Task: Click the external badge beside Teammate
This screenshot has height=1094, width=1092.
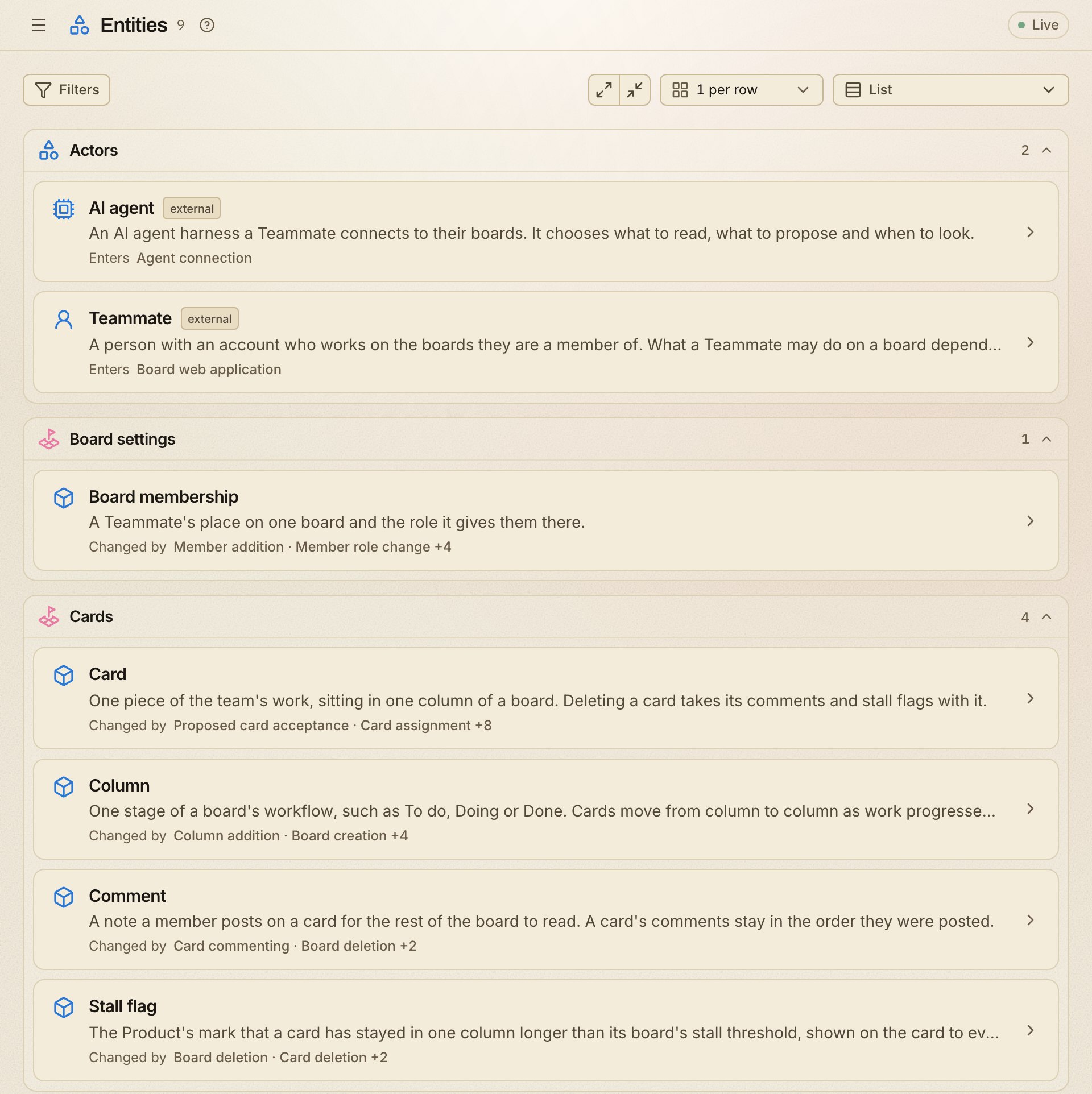Action: coord(210,318)
